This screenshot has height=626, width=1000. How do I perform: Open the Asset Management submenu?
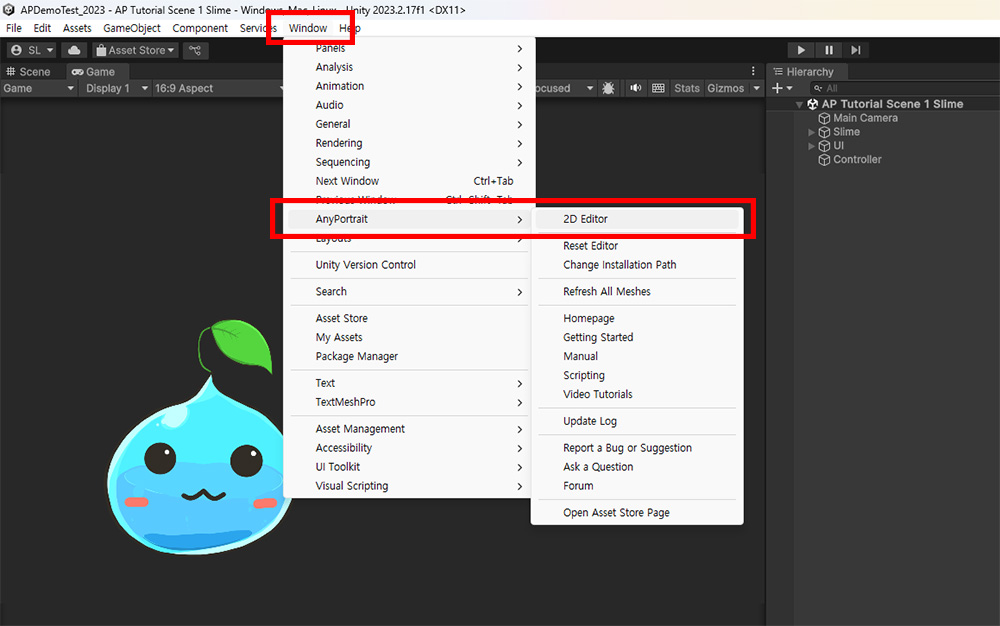[409, 429]
